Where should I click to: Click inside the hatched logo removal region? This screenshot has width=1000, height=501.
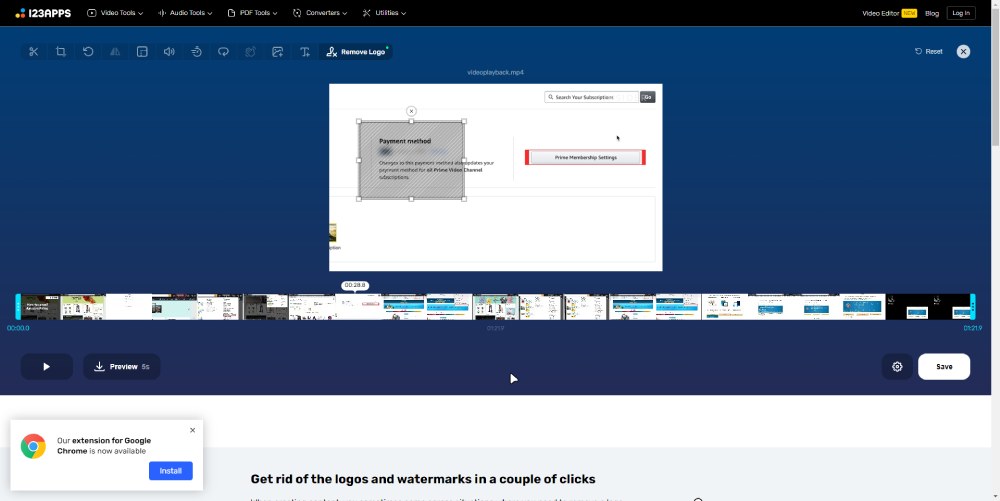point(411,160)
